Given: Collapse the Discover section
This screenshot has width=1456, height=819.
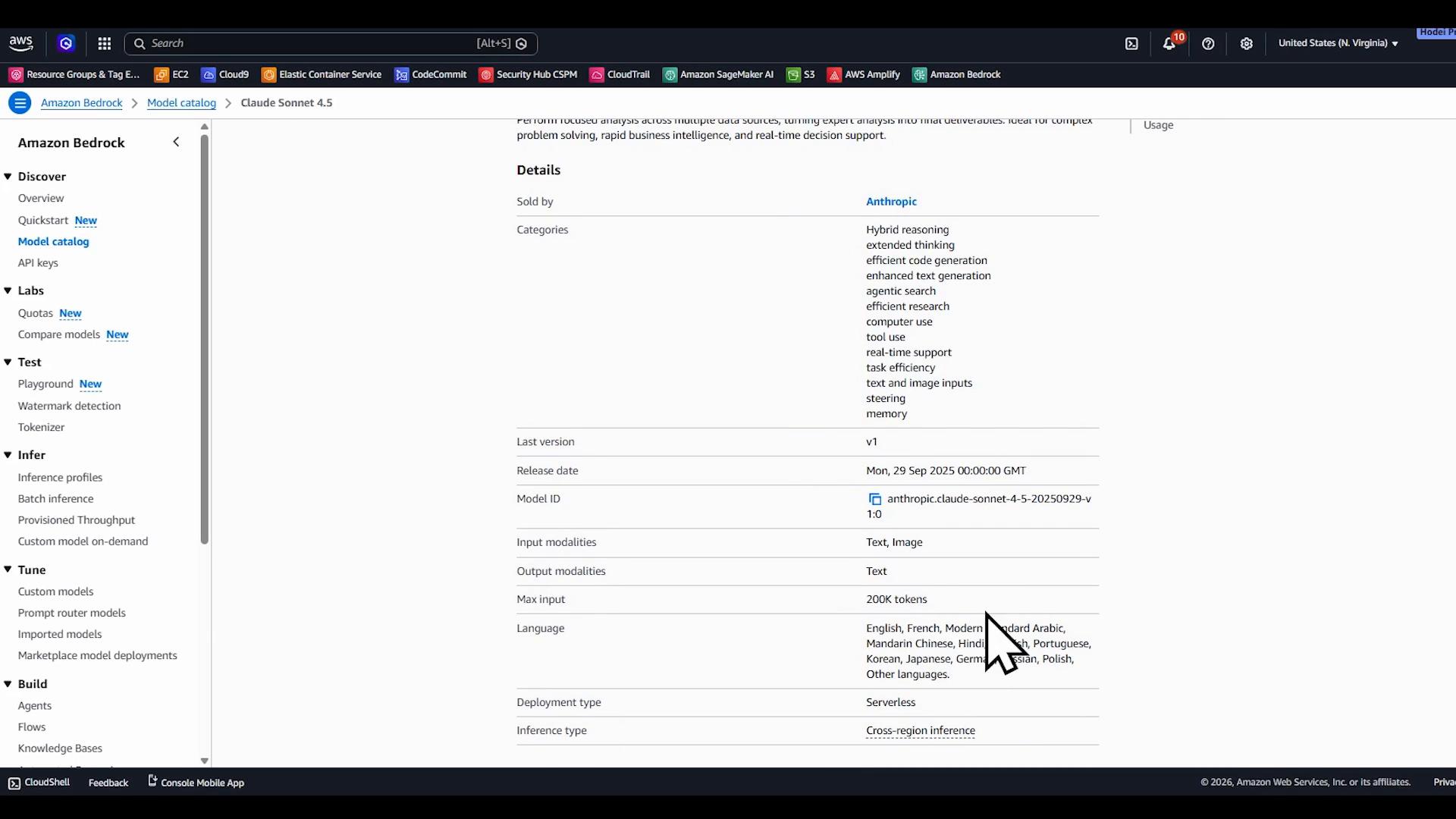Looking at the screenshot, I should 8,177.
